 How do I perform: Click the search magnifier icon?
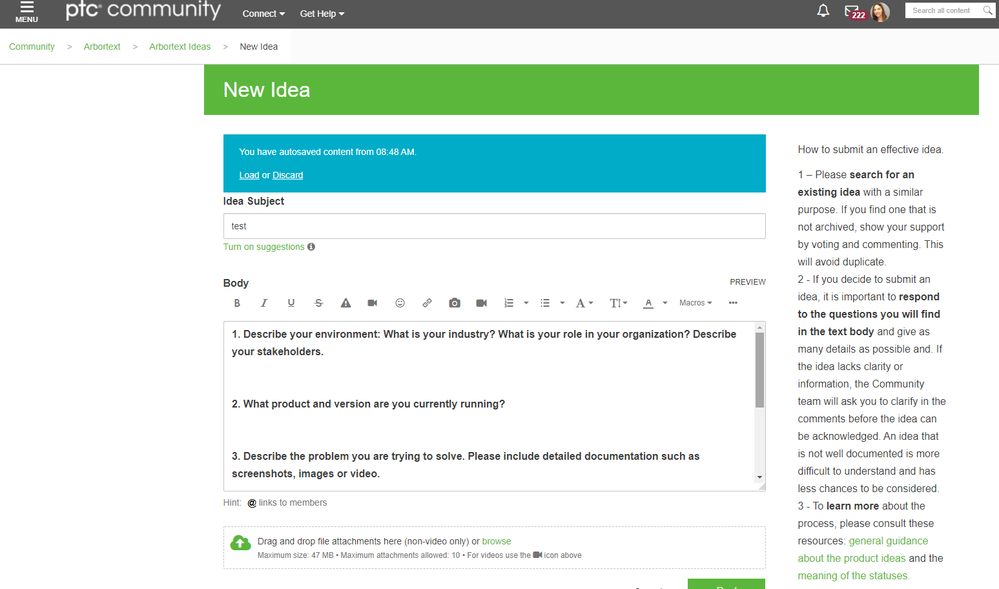(x=988, y=10)
